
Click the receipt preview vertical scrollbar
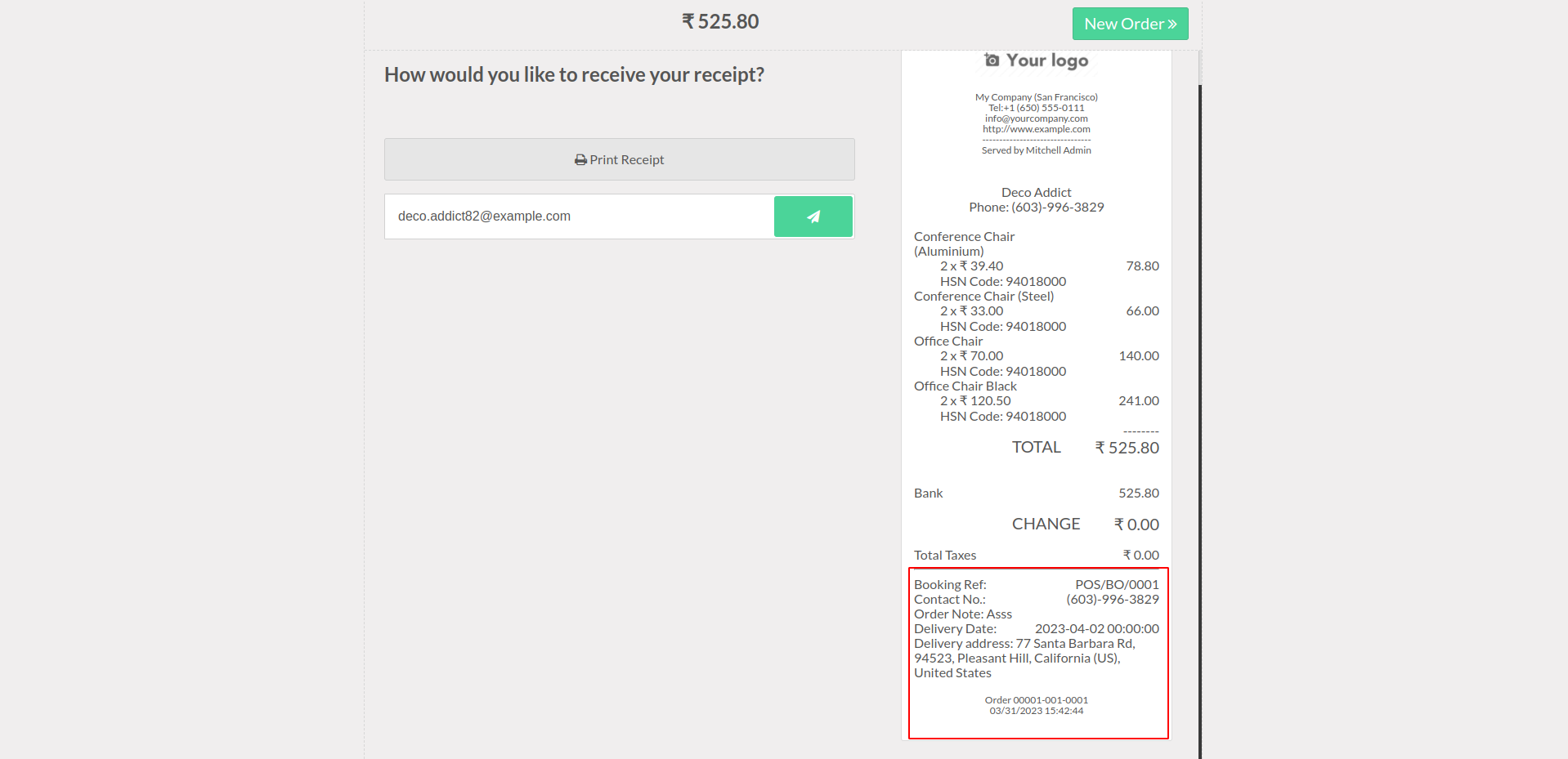click(1199, 409)
